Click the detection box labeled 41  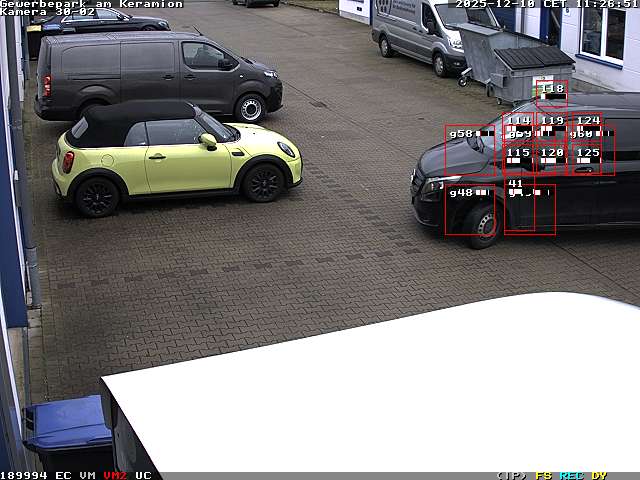(529, 209)
